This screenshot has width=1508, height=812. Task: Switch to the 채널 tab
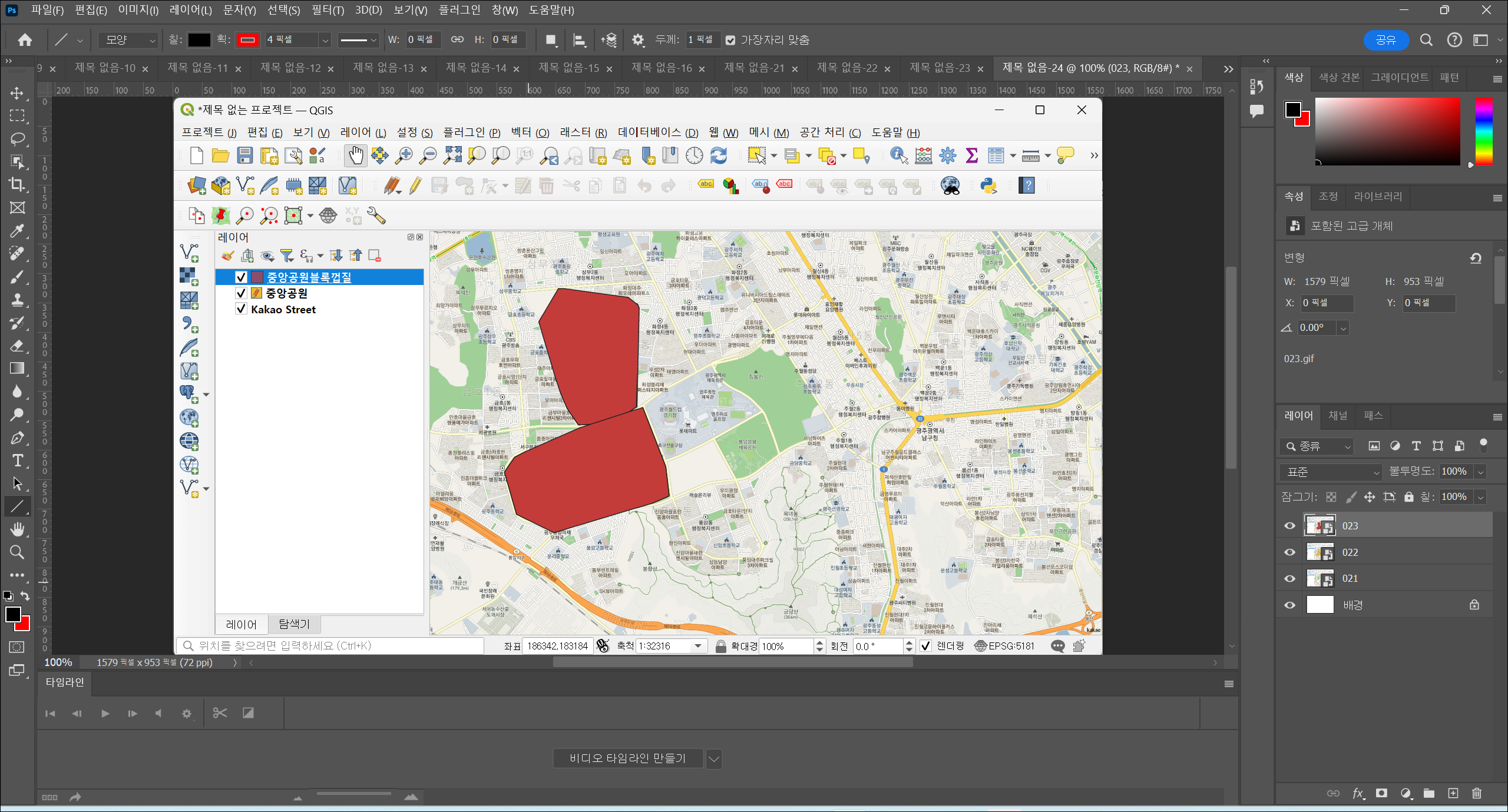point(1338,416)
